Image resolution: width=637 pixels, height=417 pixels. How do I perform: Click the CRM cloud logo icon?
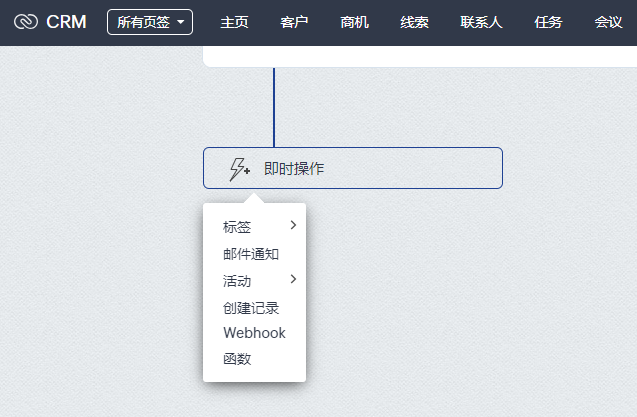(25, 22)
